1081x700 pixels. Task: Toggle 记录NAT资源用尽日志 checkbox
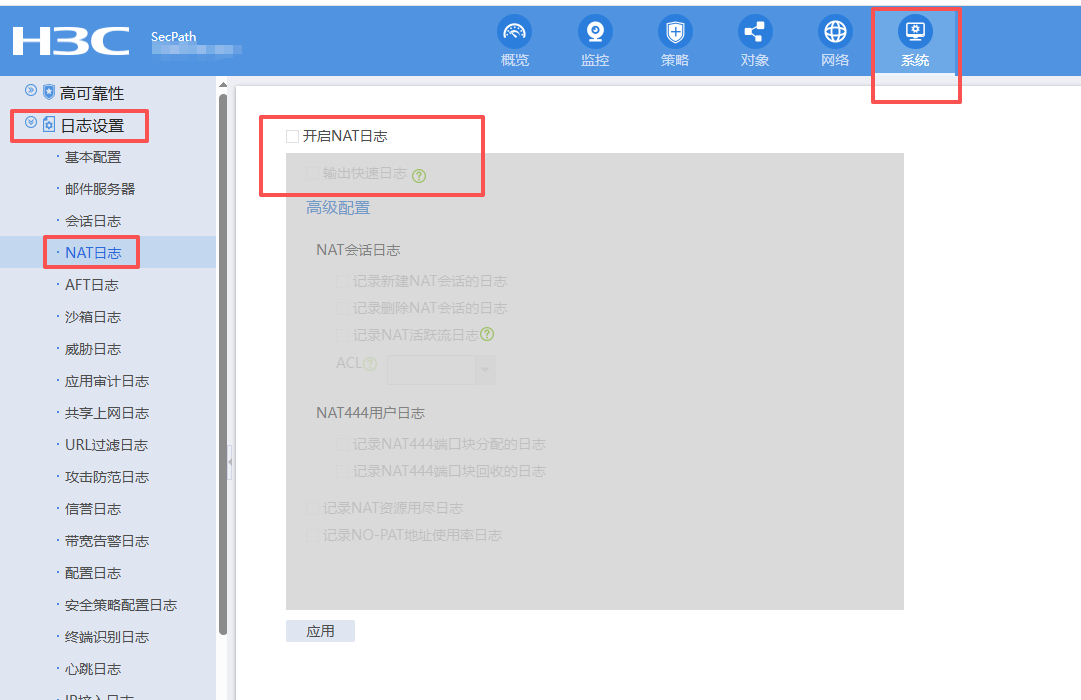[x=313, y=508]
